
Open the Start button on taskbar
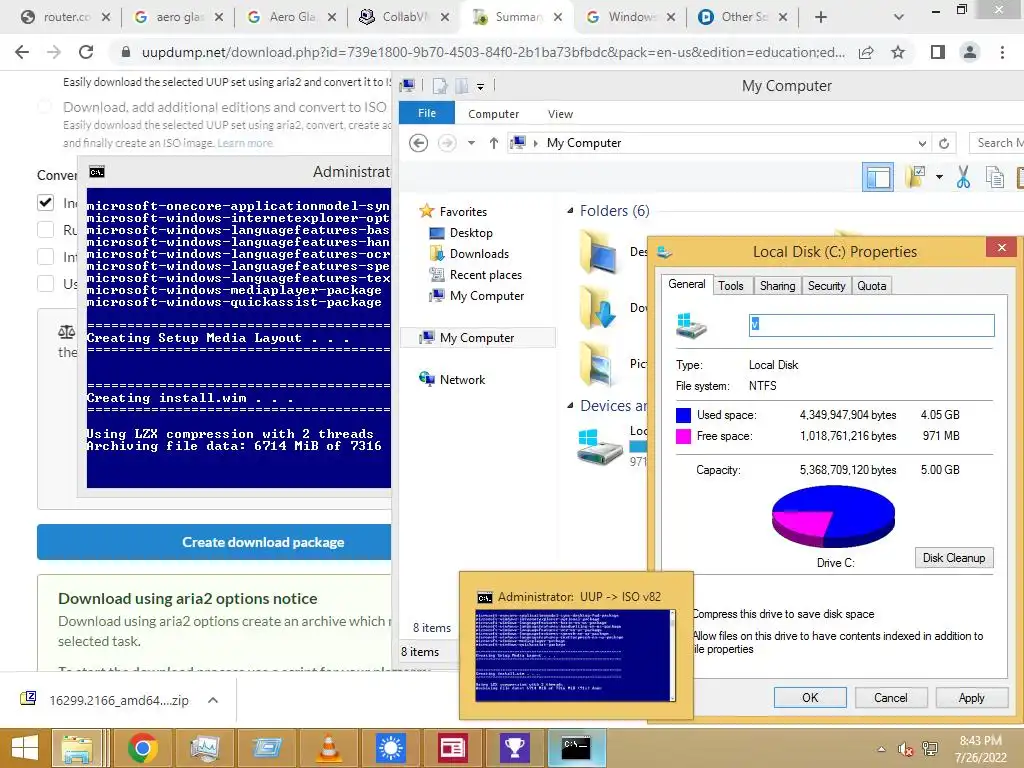(25, 748)
